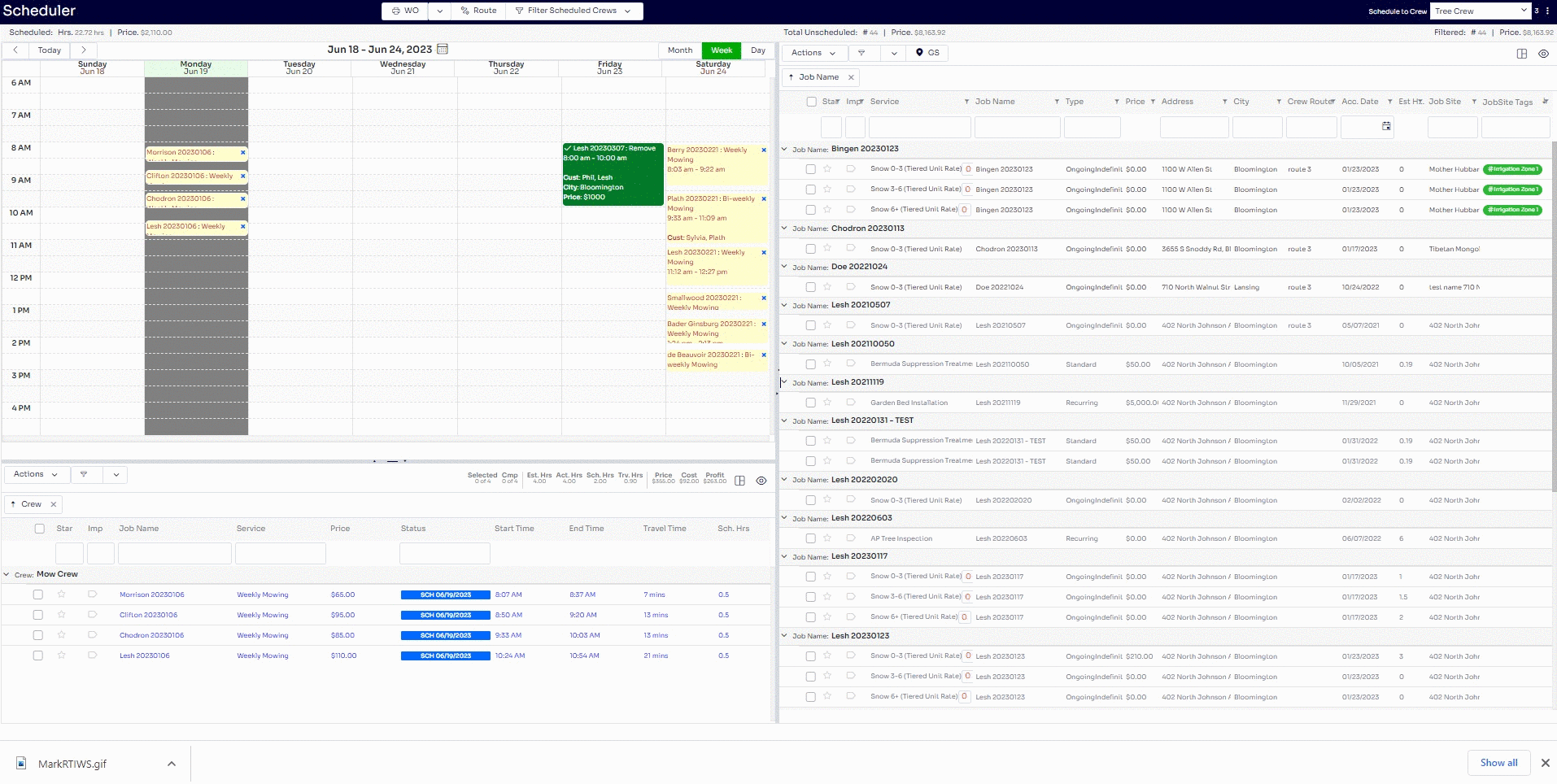Switch to the Month view tab
Viewport: 1557px width, 784px height.
(x=680, y=50)
